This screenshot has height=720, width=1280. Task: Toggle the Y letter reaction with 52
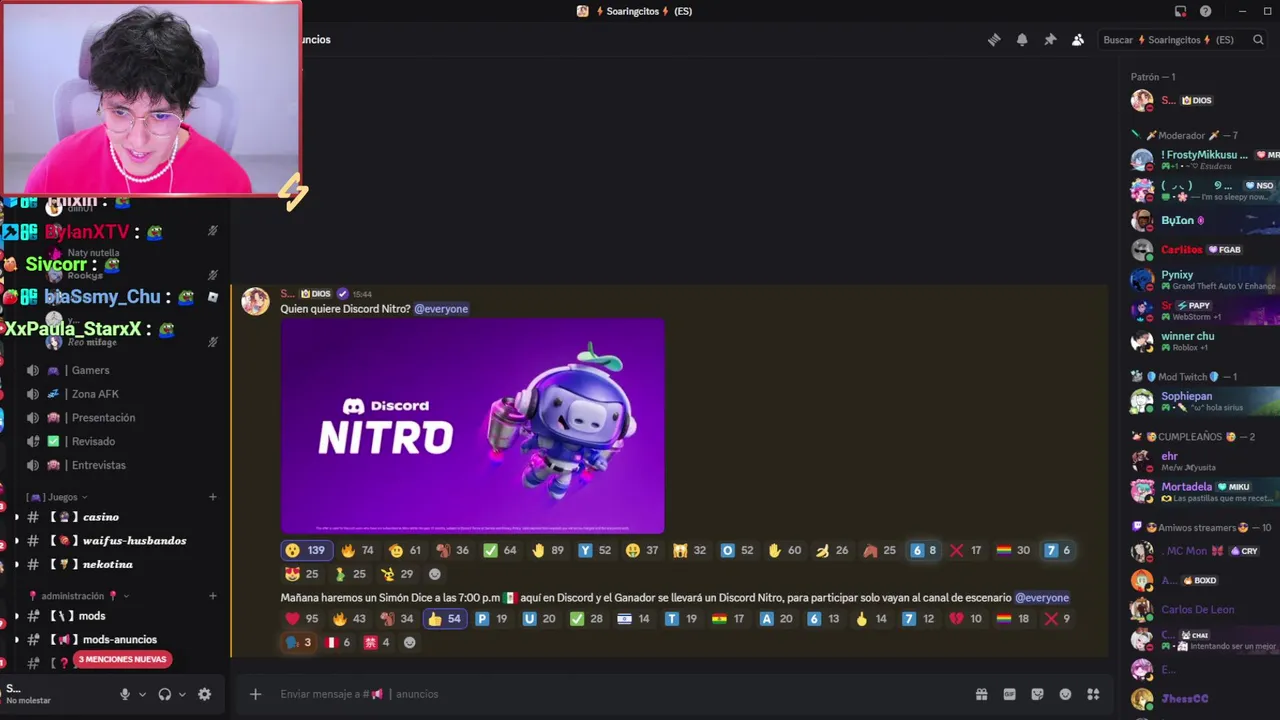pos(595,550)
